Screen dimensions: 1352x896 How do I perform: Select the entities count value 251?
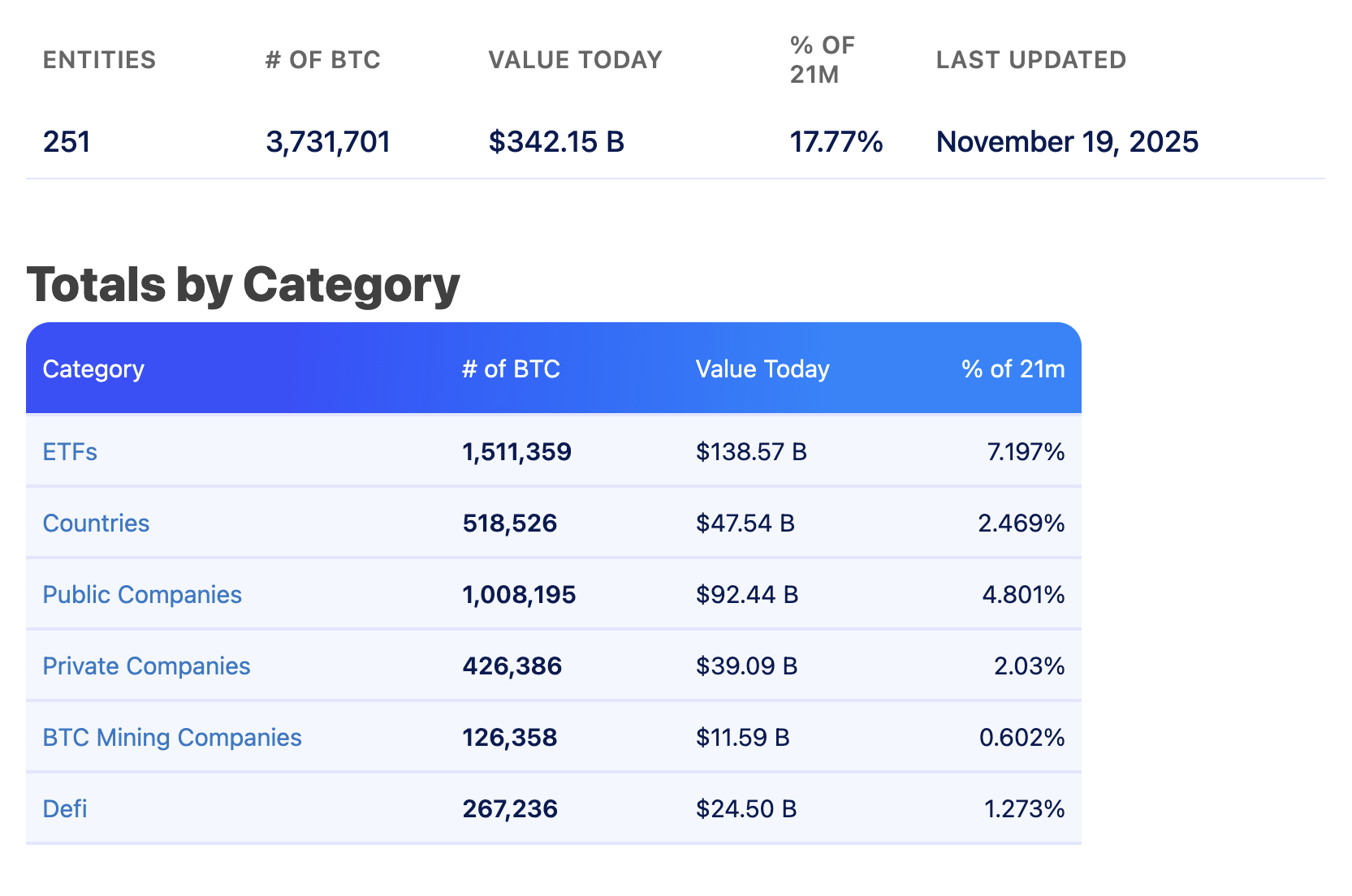coord(68,141)
